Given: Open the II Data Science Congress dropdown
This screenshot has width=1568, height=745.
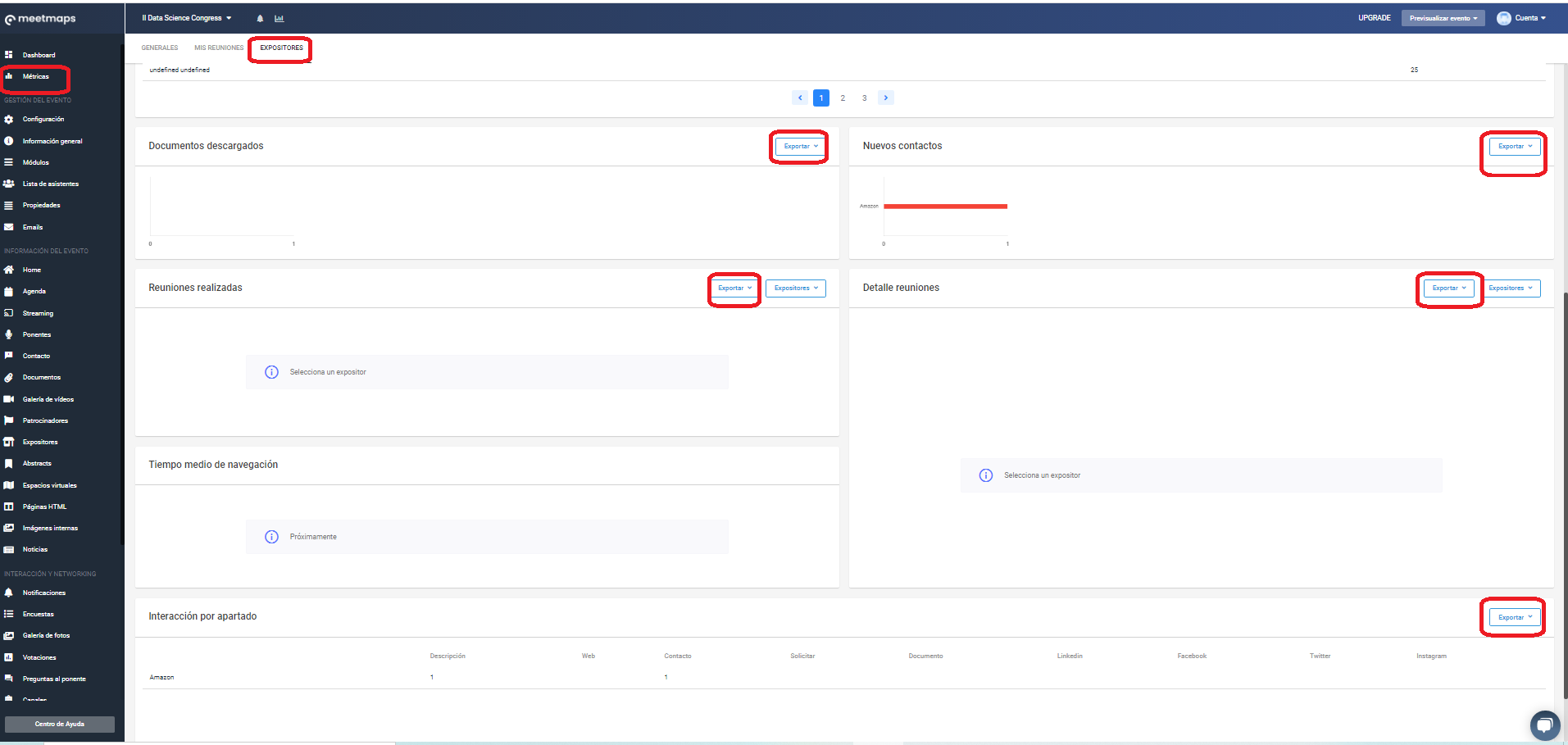Looking at the screenshot, I should pyautogui.click(x=187, y=18).
